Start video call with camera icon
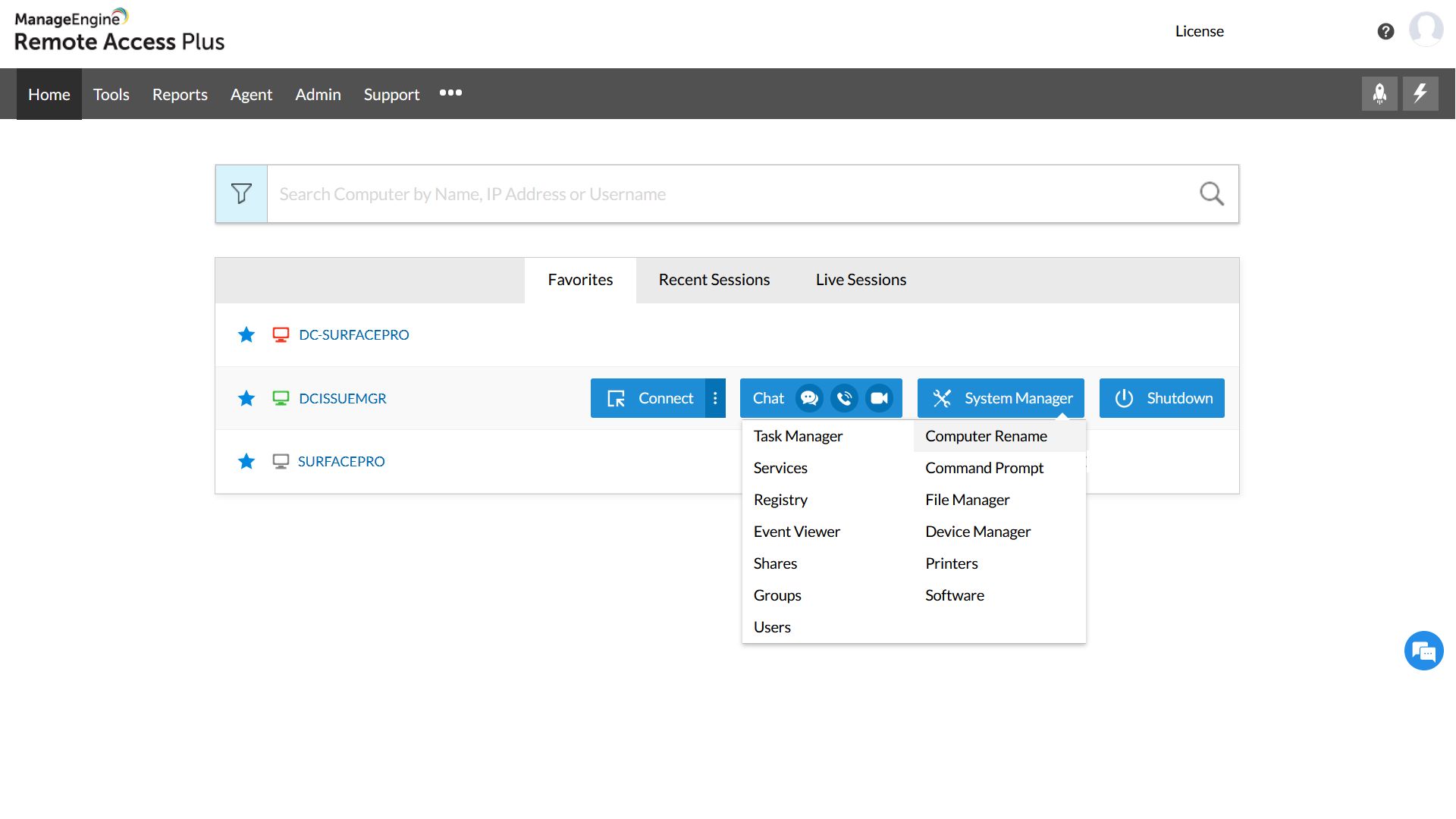Viewport: 1456px width, 819px height. (879, 398)
